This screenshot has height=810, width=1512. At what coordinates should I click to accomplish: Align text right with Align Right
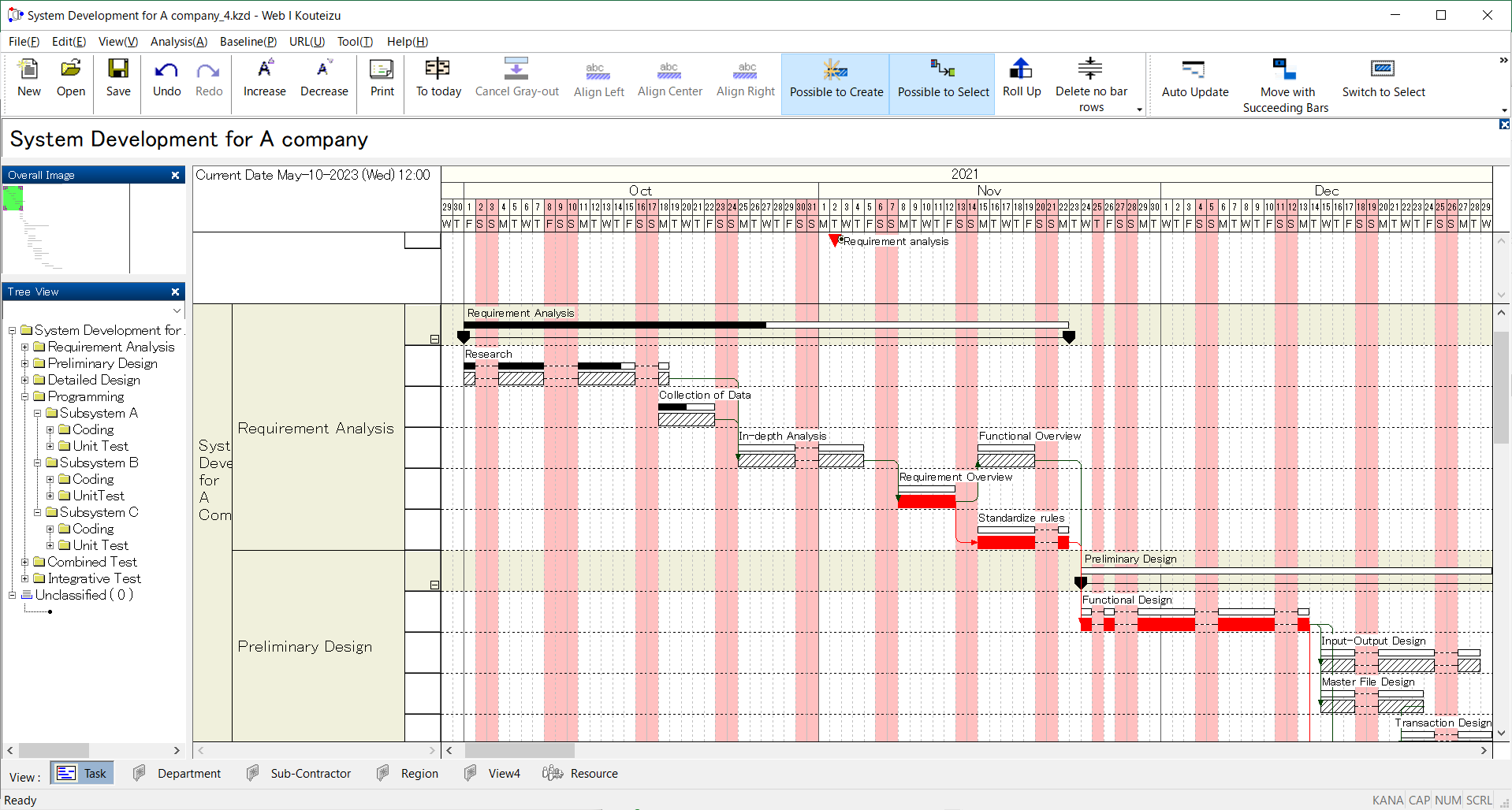746,79
